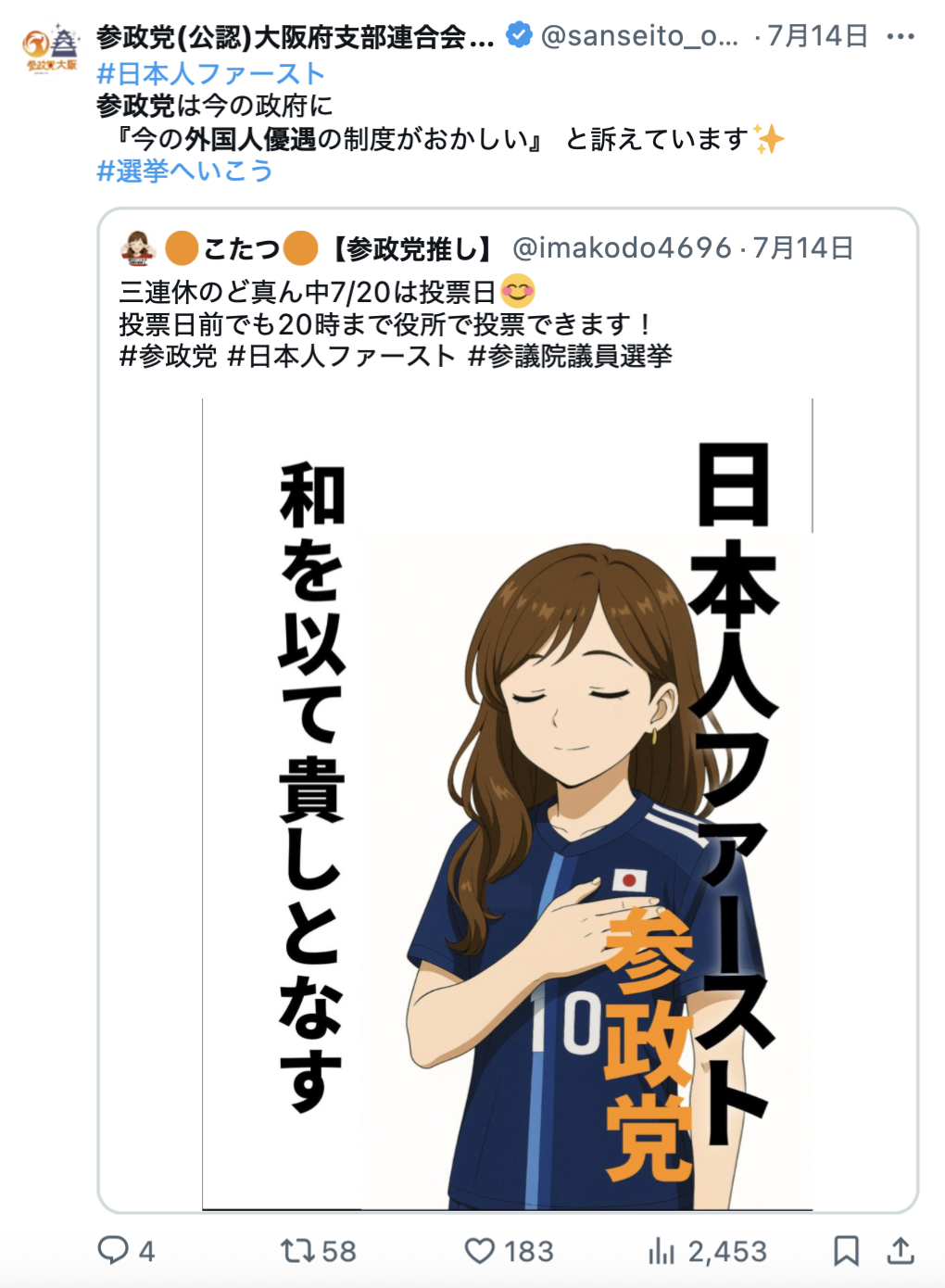Open the @imakodo4696 handle in quoted post
The image size is (945, 1288).
[622, 248]
